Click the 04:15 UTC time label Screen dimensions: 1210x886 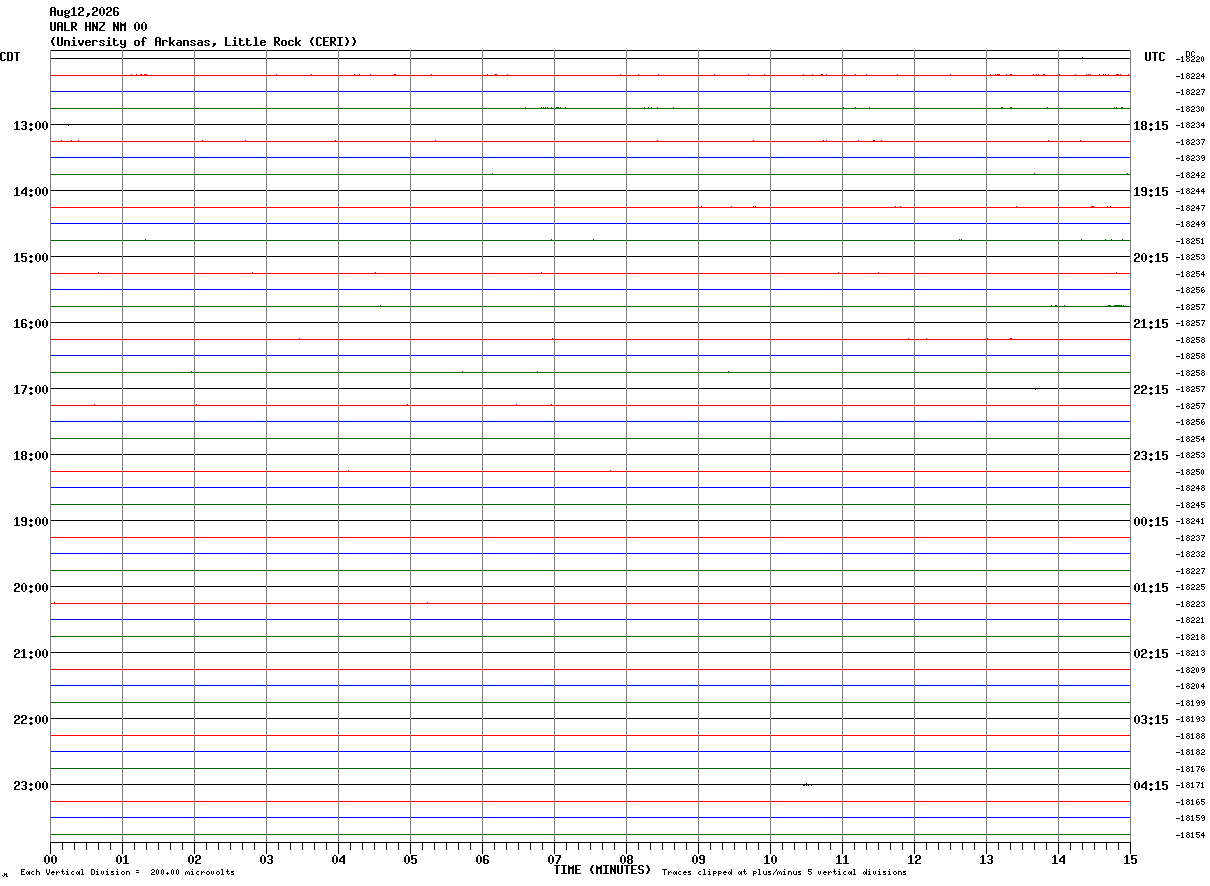coord(1150,785)
